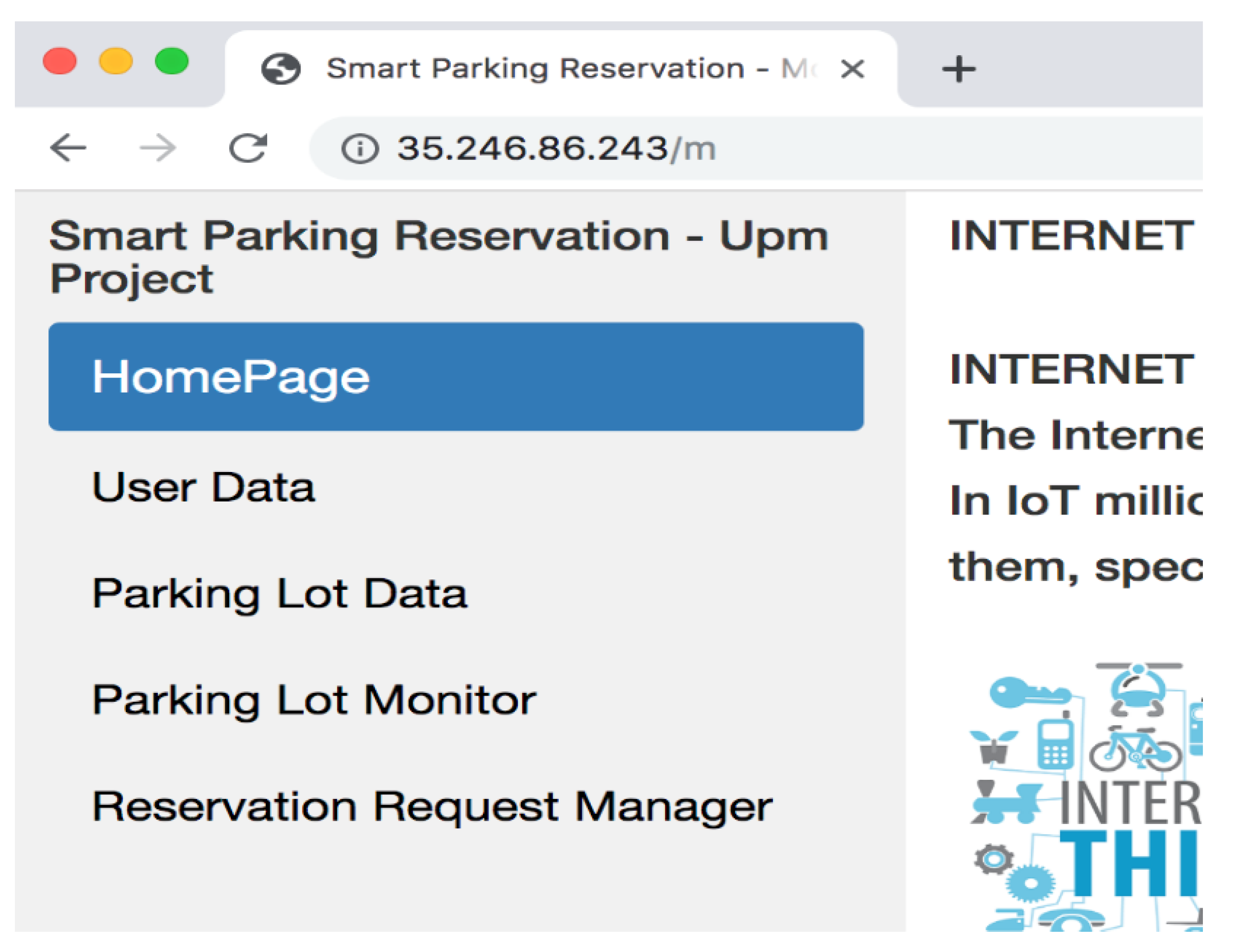Screen dimensions: 1233x952
Task: Open Parking Lot Monitor page
Action: [314, 700]
